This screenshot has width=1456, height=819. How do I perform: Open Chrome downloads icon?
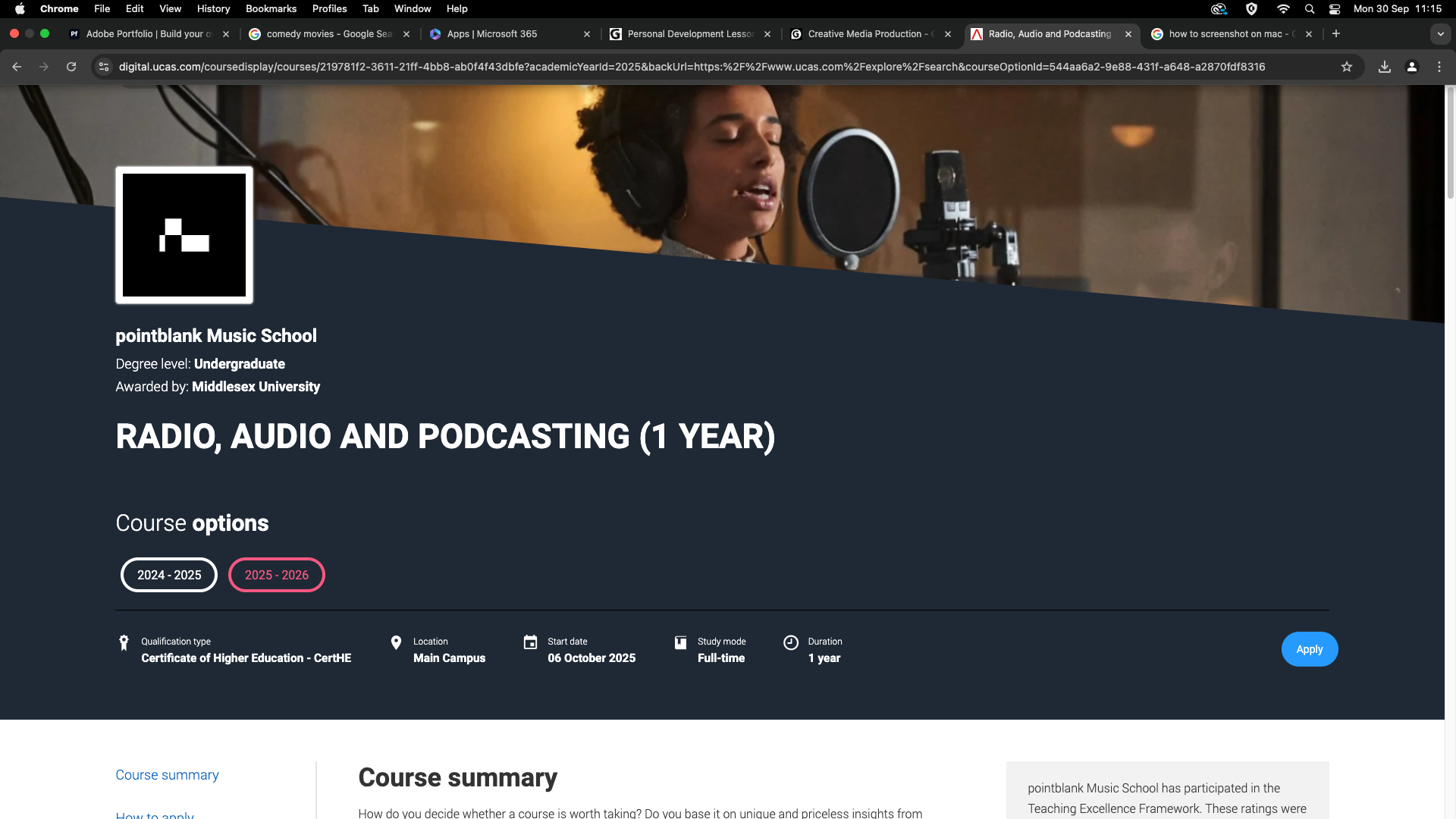[x=1385, y=67]
